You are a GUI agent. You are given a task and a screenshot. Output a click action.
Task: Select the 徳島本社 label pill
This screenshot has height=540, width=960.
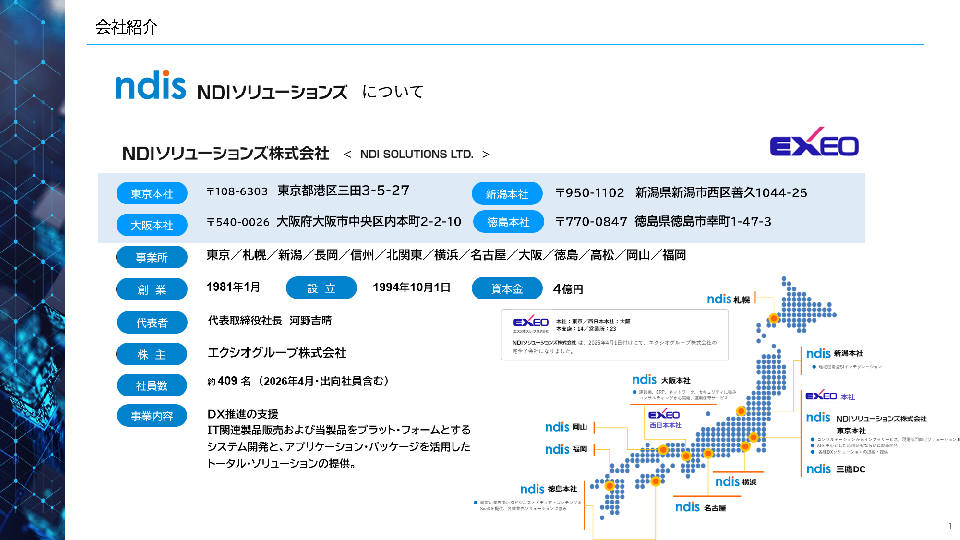(x=508, y=222)
